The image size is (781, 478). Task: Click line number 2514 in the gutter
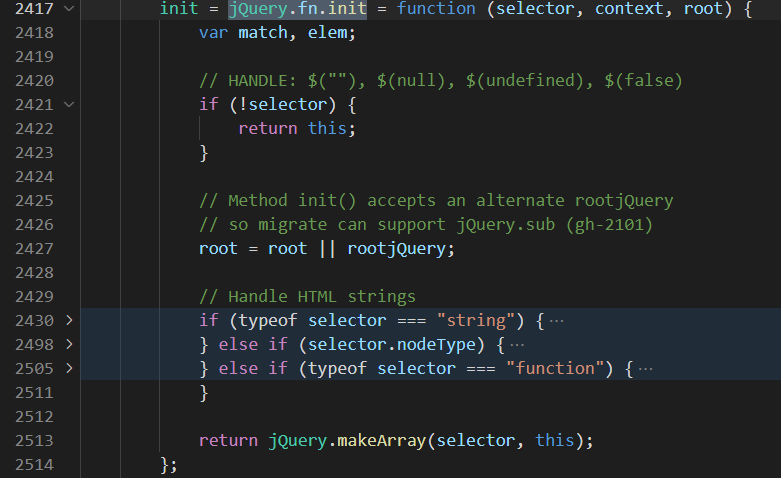[34, 464]
